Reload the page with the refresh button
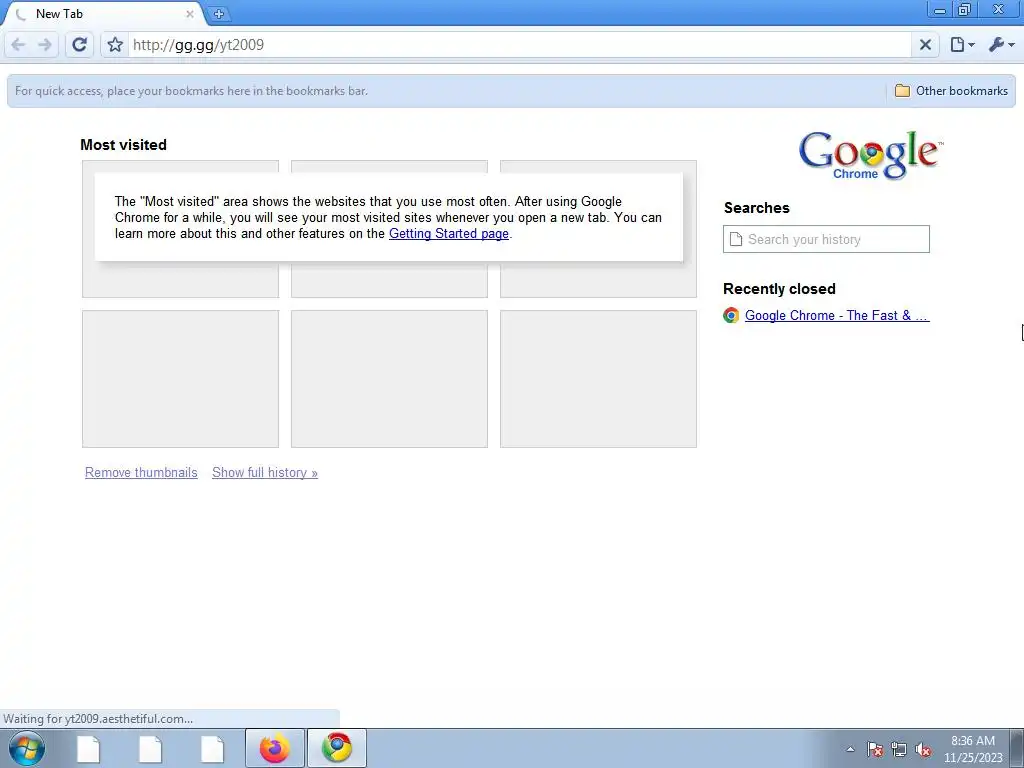 pyautogui.click(x=80, y=44)
